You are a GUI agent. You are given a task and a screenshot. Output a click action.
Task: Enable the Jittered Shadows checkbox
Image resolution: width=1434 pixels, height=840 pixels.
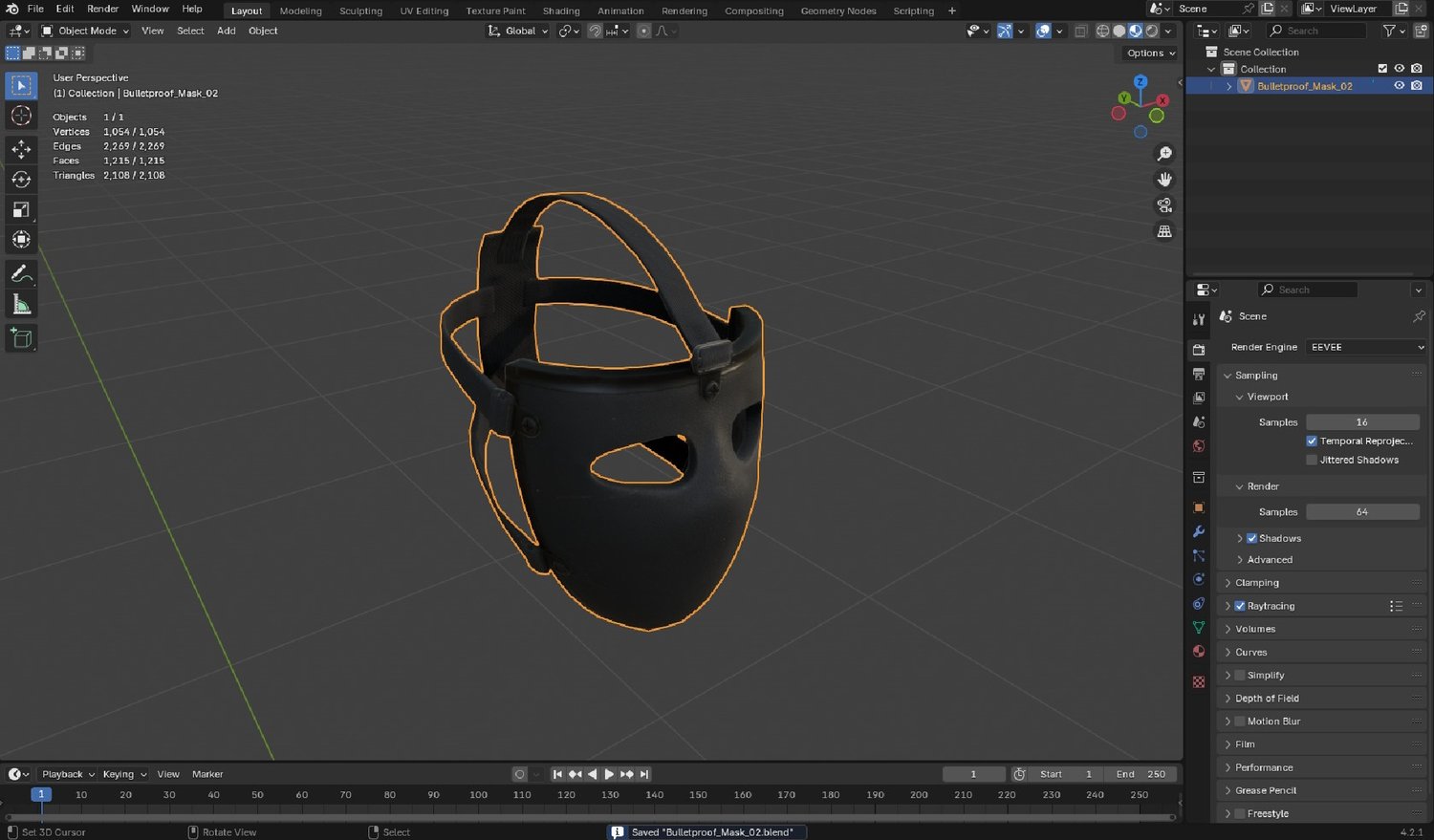(1312, 460)
